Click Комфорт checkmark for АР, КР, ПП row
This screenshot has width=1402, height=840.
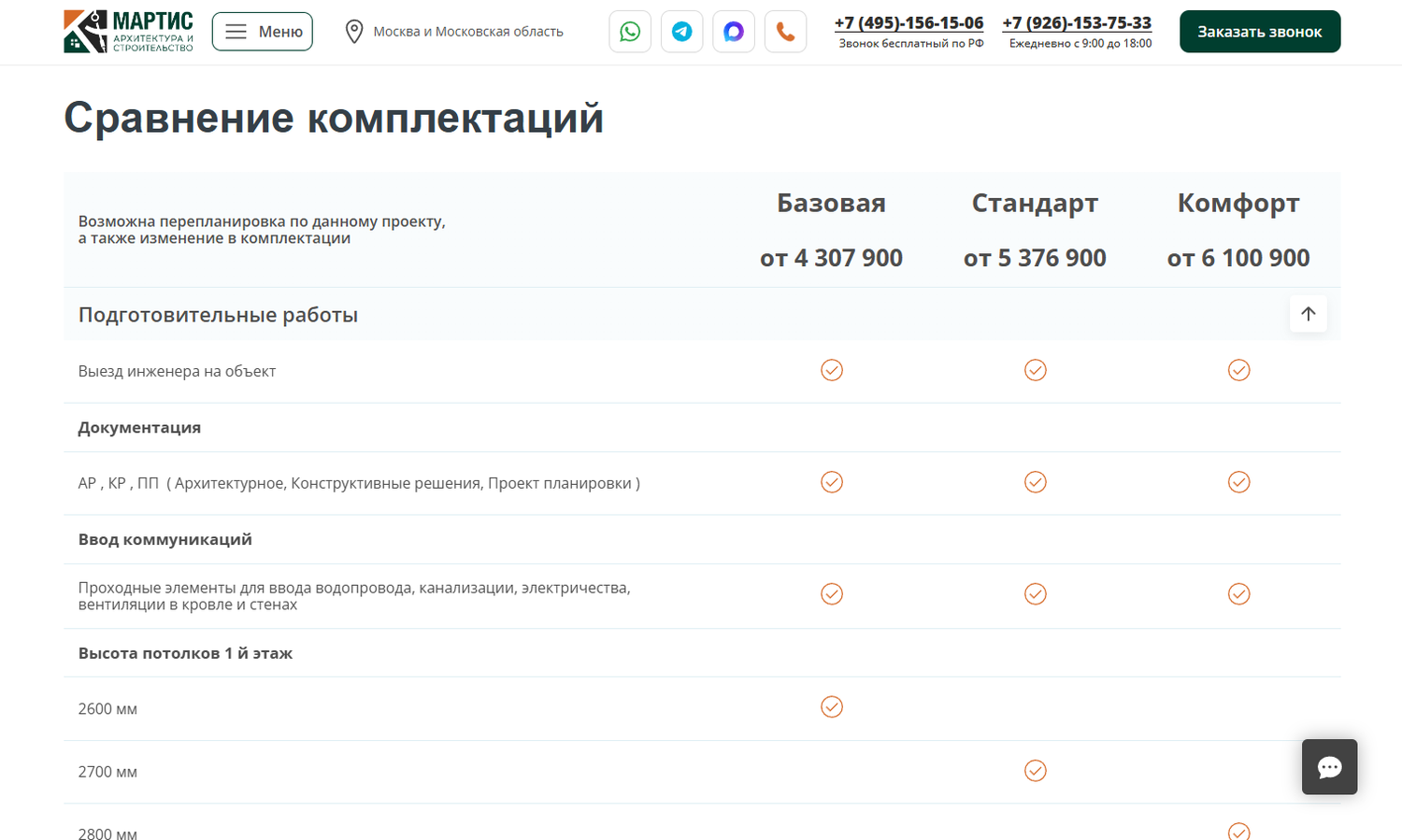coord(1239,482)
